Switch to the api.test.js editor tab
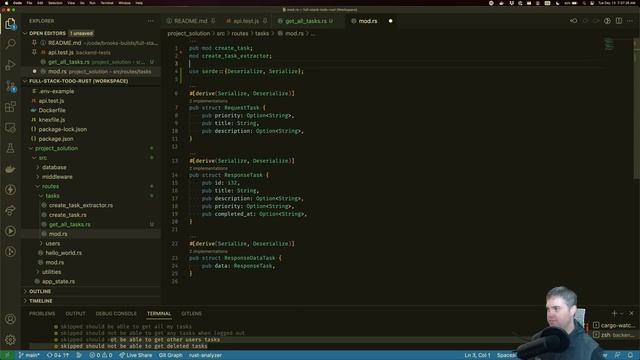Image resolution: width=640 pixels, height=360 pixels. pyautogui.click(x=246, y=21)
